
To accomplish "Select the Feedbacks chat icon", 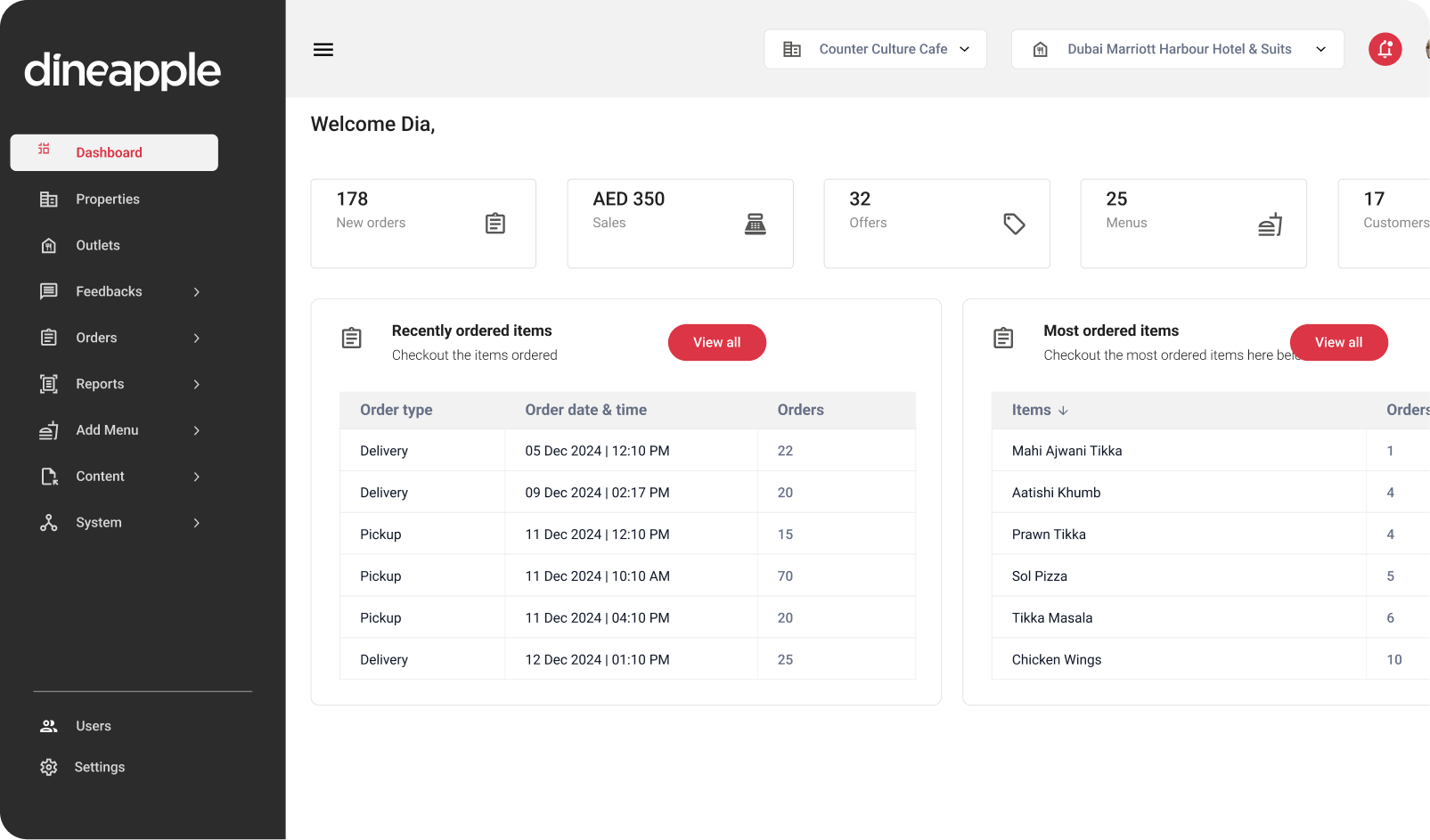I will [x=49, y=291].
